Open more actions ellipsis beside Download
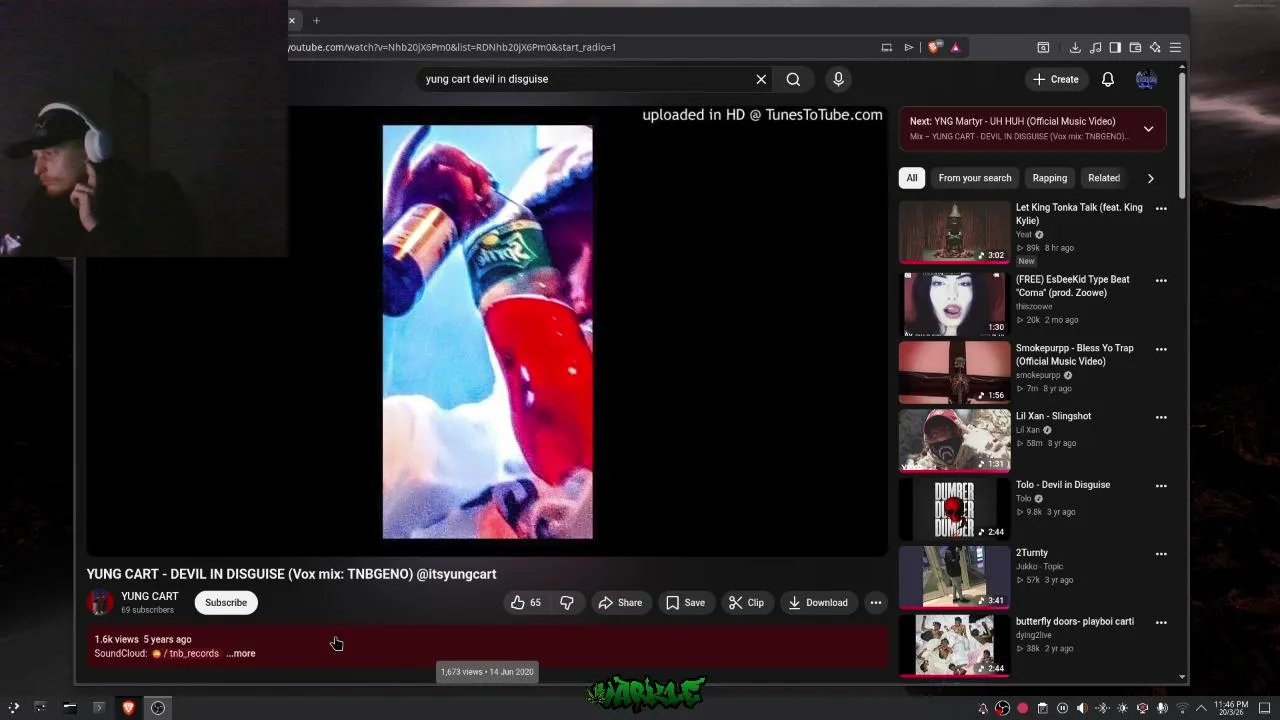The width and height of the screenshot is (1280, 720). [875, 602]
